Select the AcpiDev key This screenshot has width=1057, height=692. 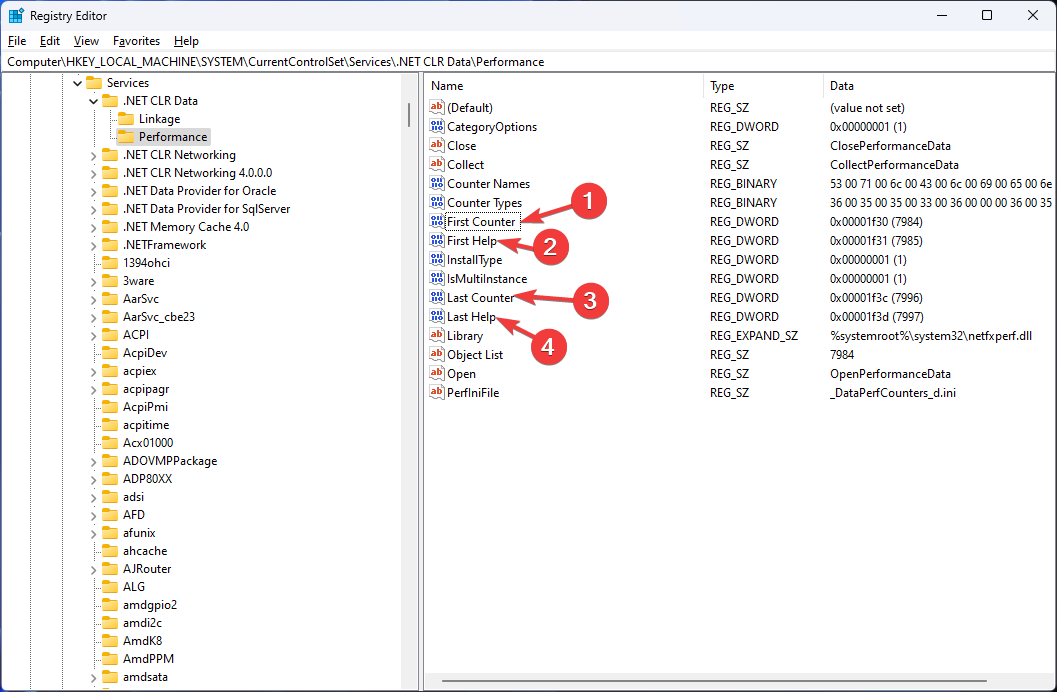[145, 353]
